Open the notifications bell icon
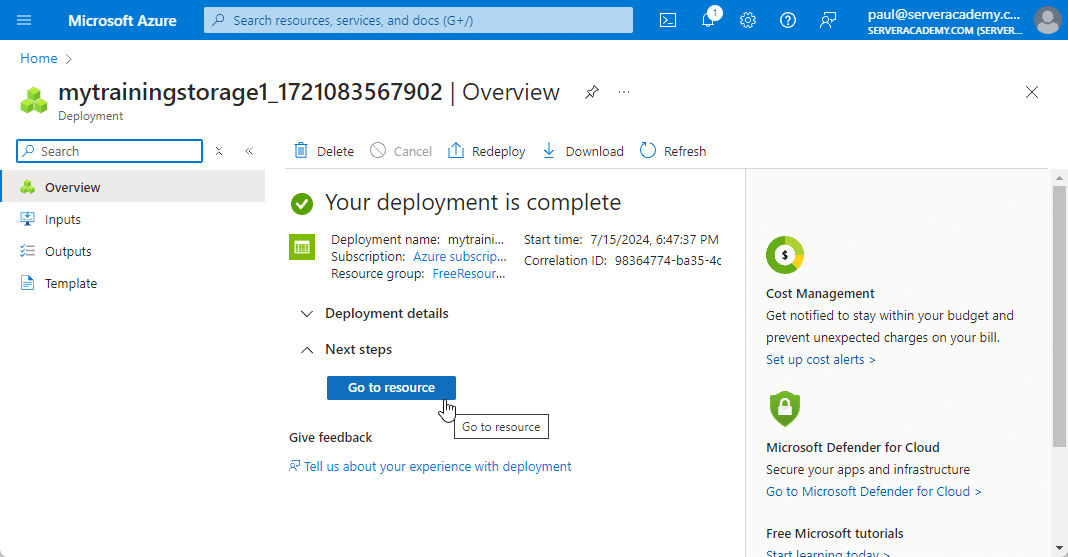 [x=708, y=20]
